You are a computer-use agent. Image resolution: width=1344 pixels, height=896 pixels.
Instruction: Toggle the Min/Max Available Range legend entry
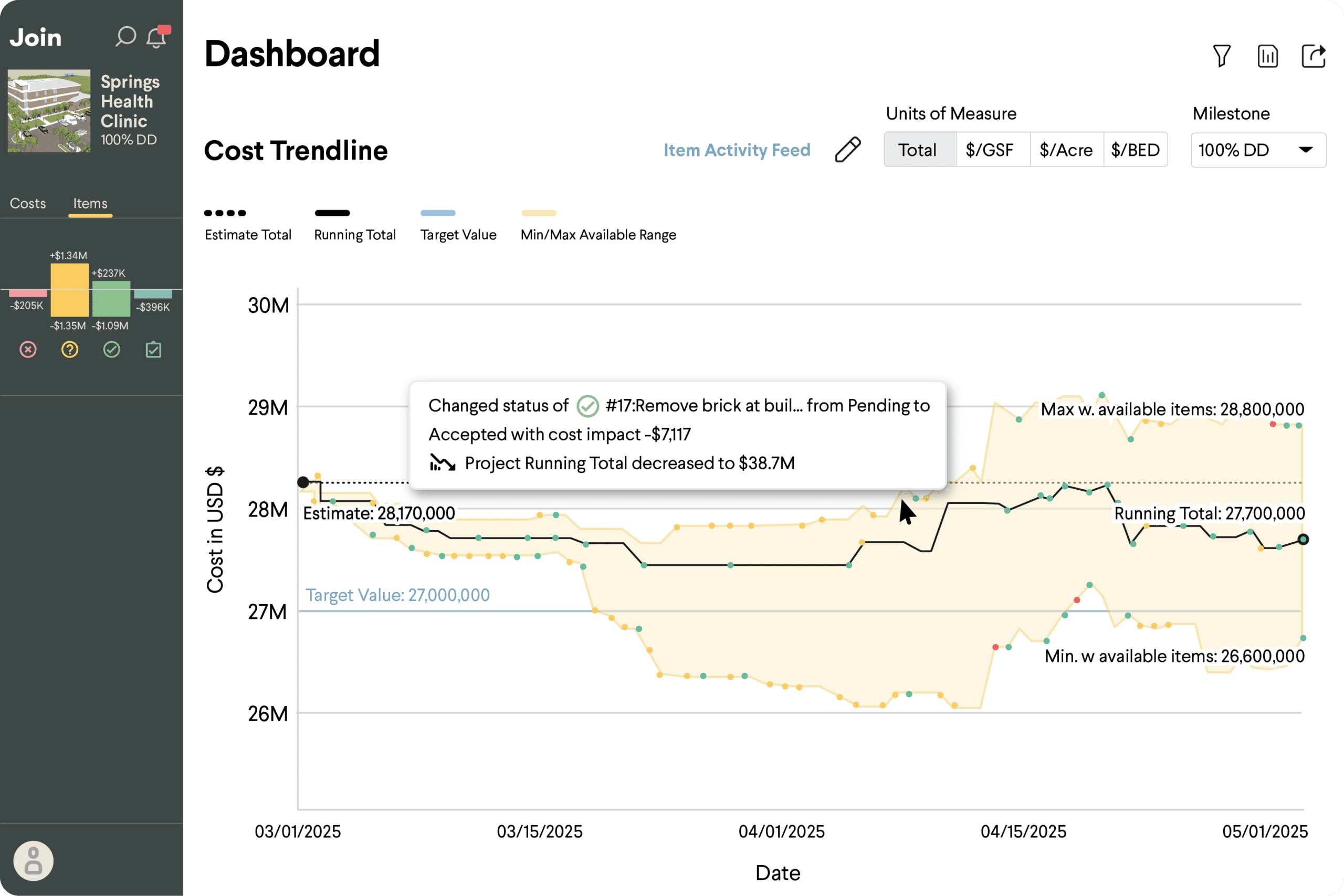(x=598, y=223)
